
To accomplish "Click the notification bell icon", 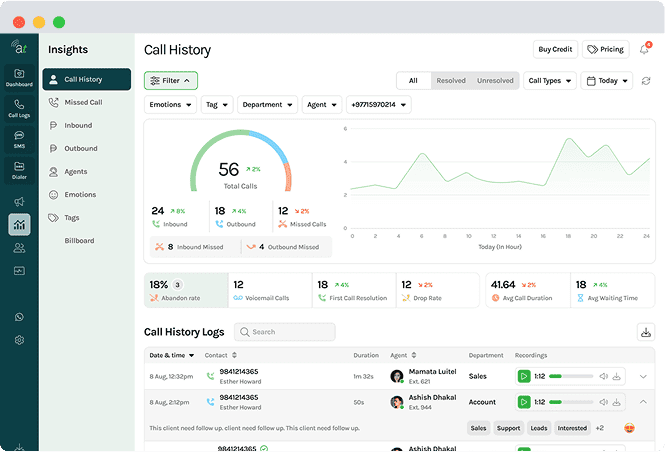I will click(x=644, y=49).
